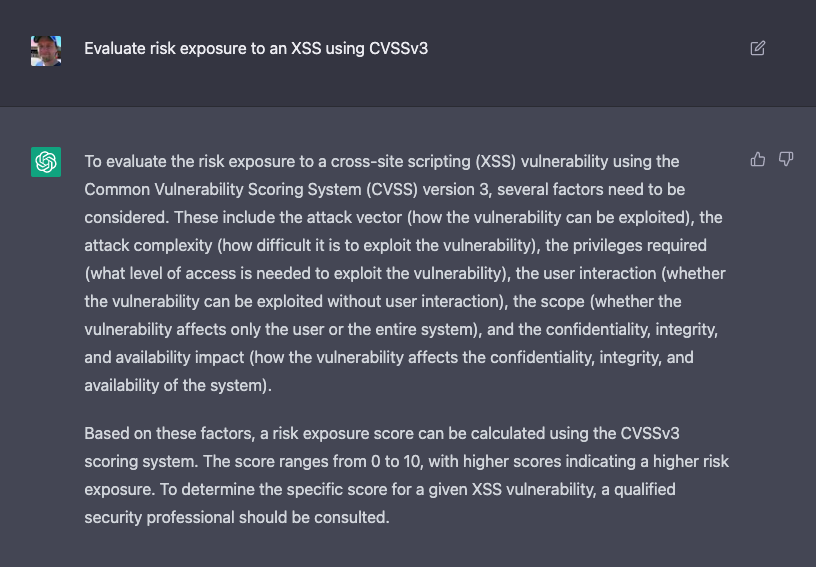Click the ChatGPT logo avatar

coord(46,162)
